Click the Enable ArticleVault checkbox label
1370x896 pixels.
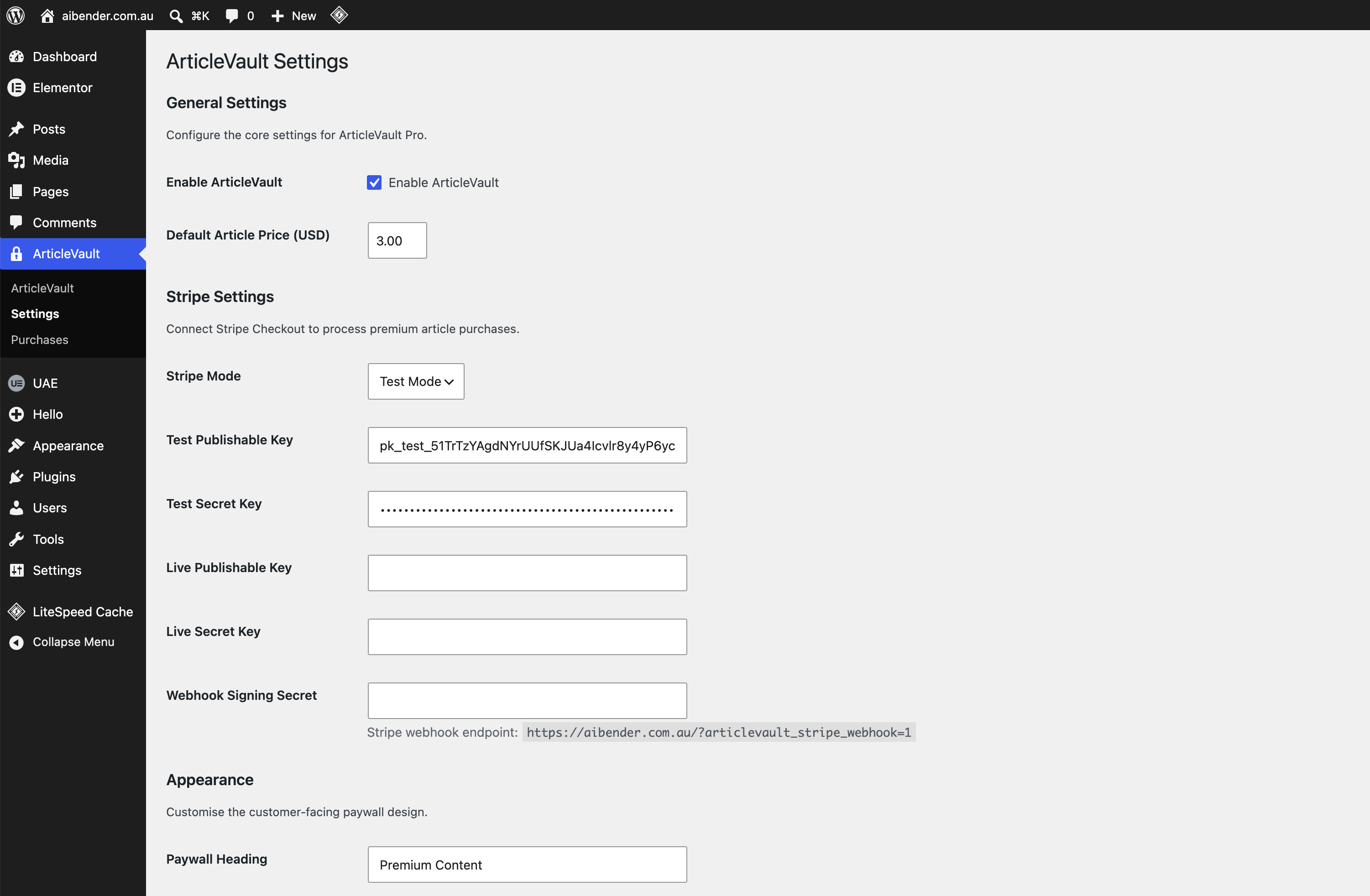[444, 182]
